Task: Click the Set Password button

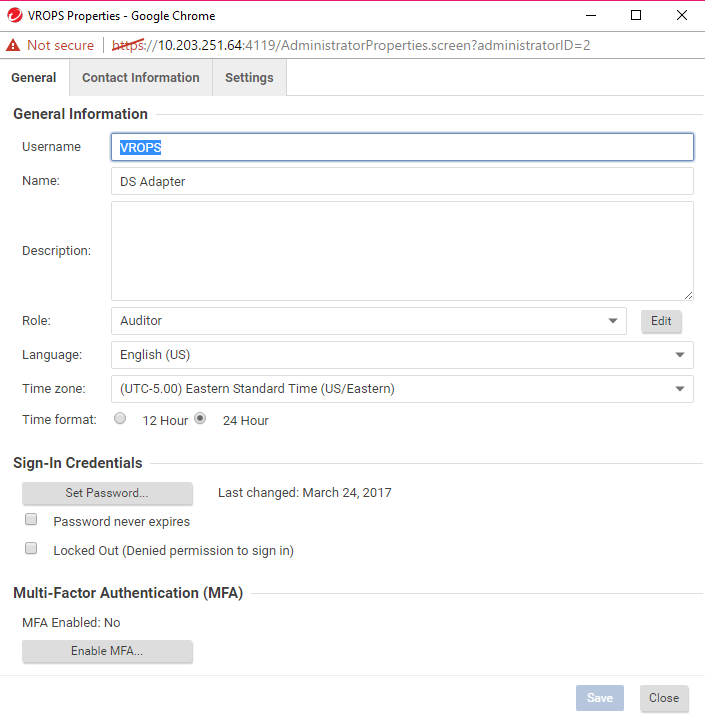Action: (x=107, y=493)
